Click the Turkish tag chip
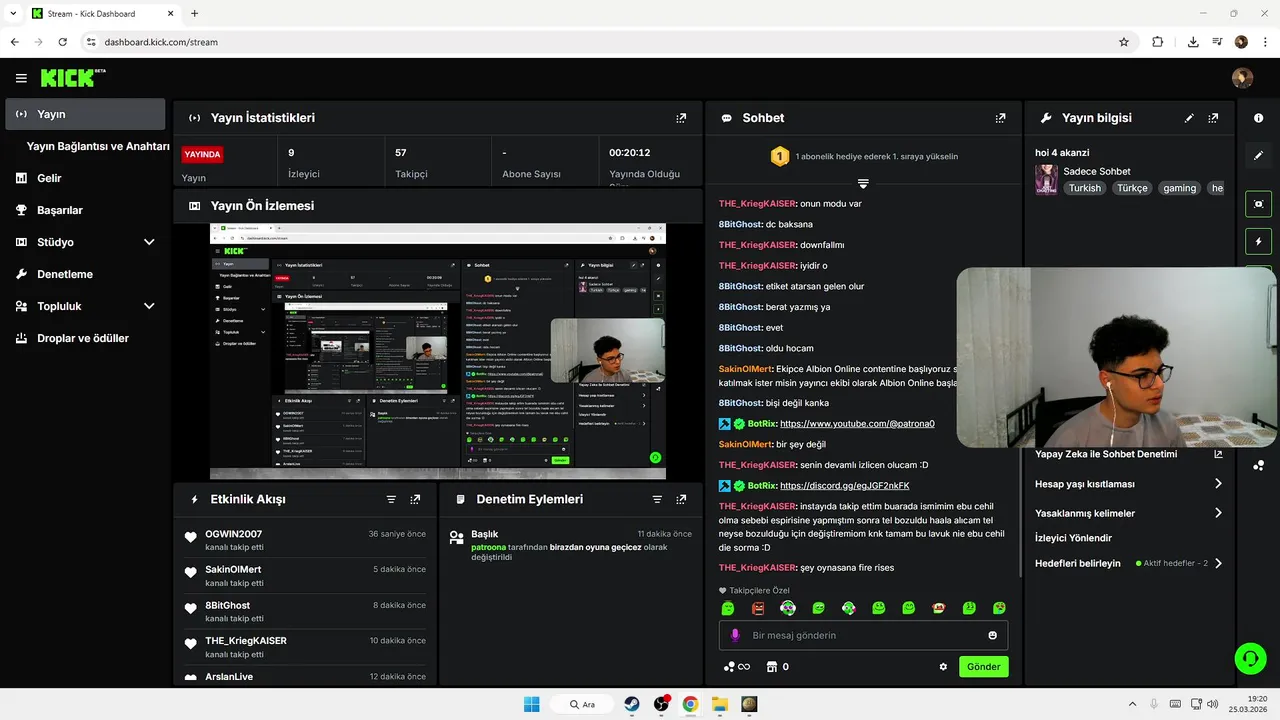This screenshot has height=720, width=1280. pyautogui.click(x=1084, y=188)
